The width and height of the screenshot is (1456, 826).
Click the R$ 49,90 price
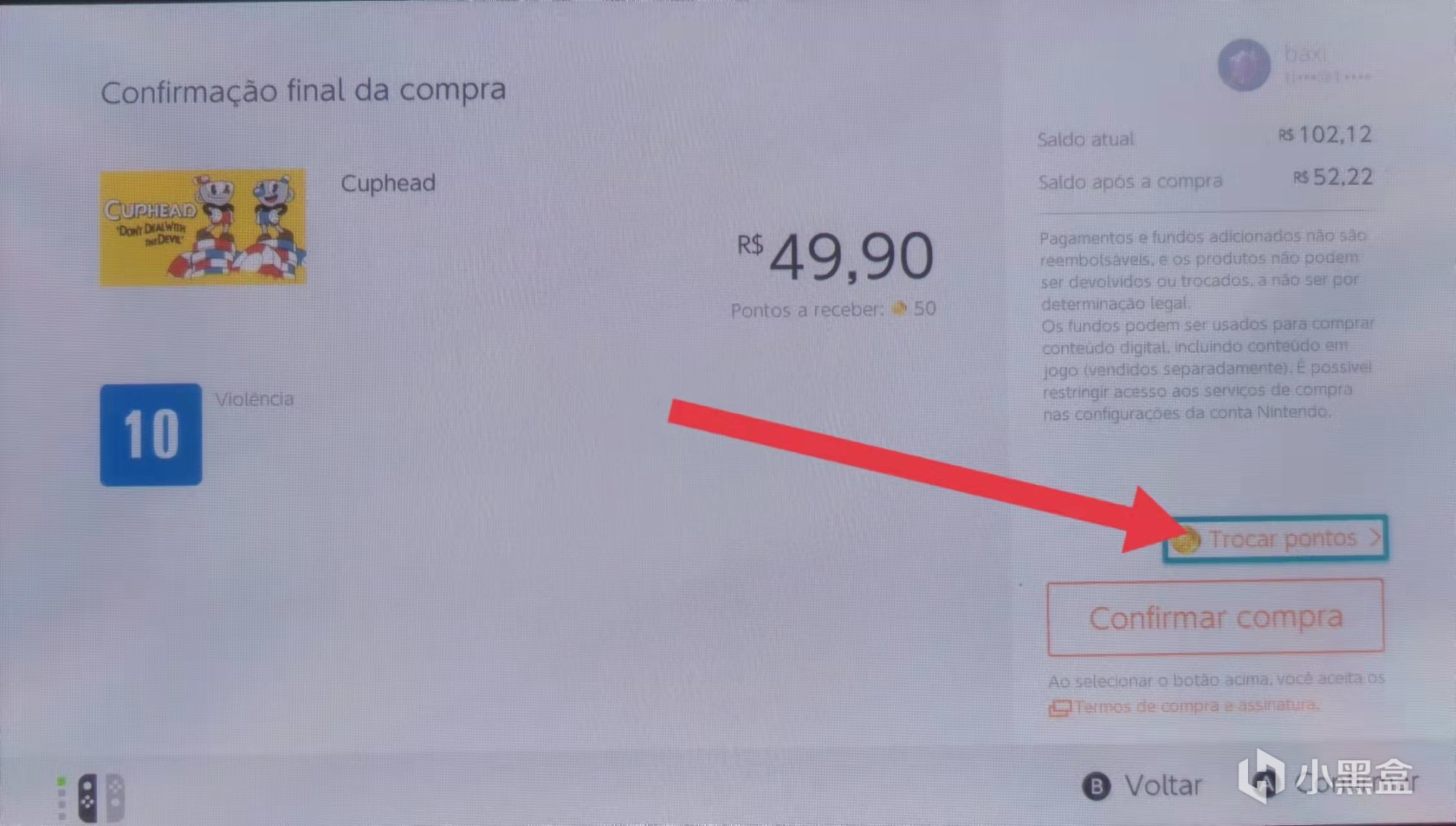pos(836,255)
